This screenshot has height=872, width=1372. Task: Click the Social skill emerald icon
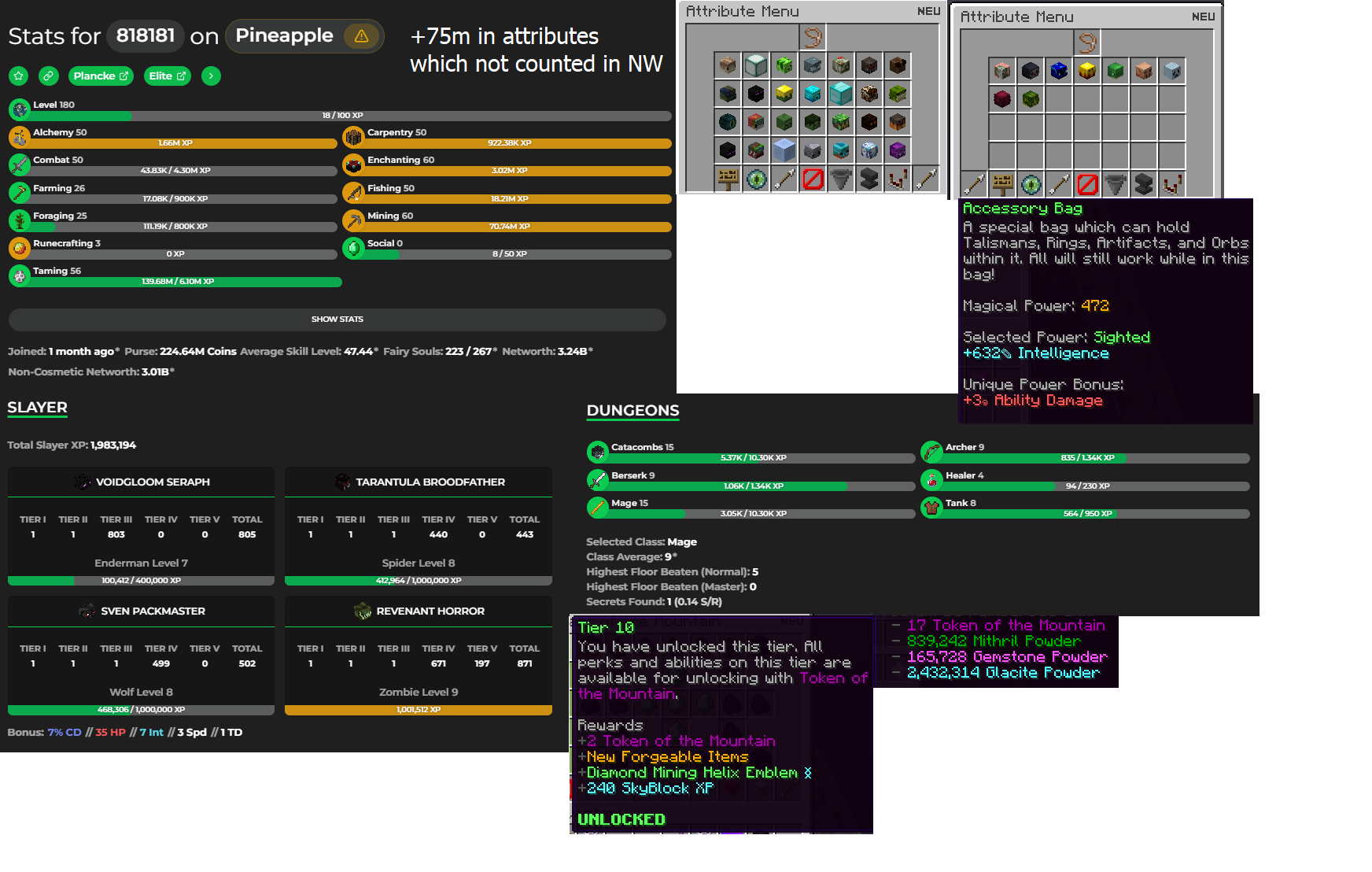tap(353, 248)
